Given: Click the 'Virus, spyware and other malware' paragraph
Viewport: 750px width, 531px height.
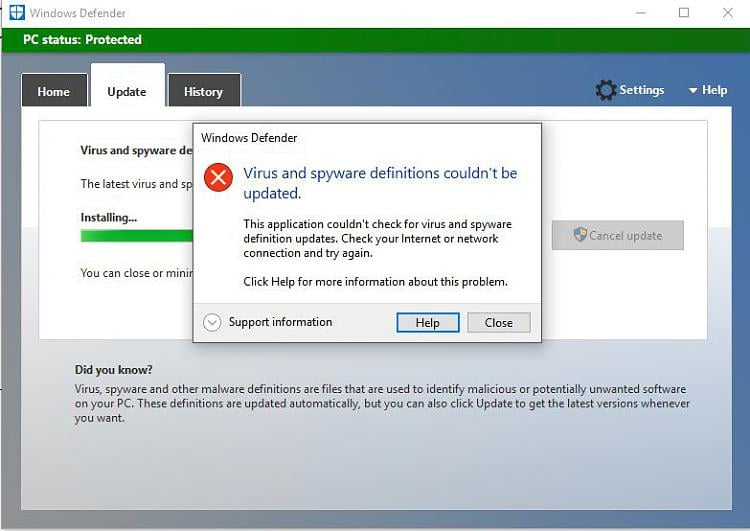Looking at the screenshot, I should tap(382, 403).
